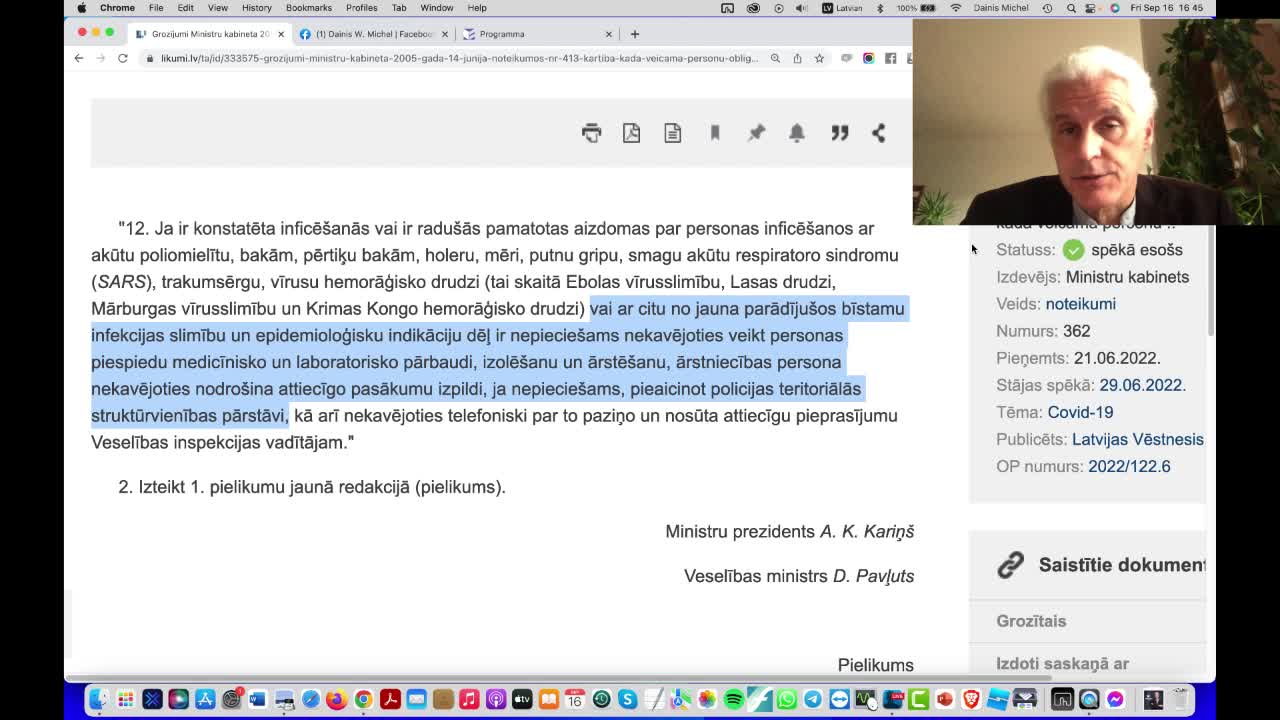Open the Profiles menu
The height and width of the screenshot is (720, 1280).
pyautogui.click(x=361, y=8)
